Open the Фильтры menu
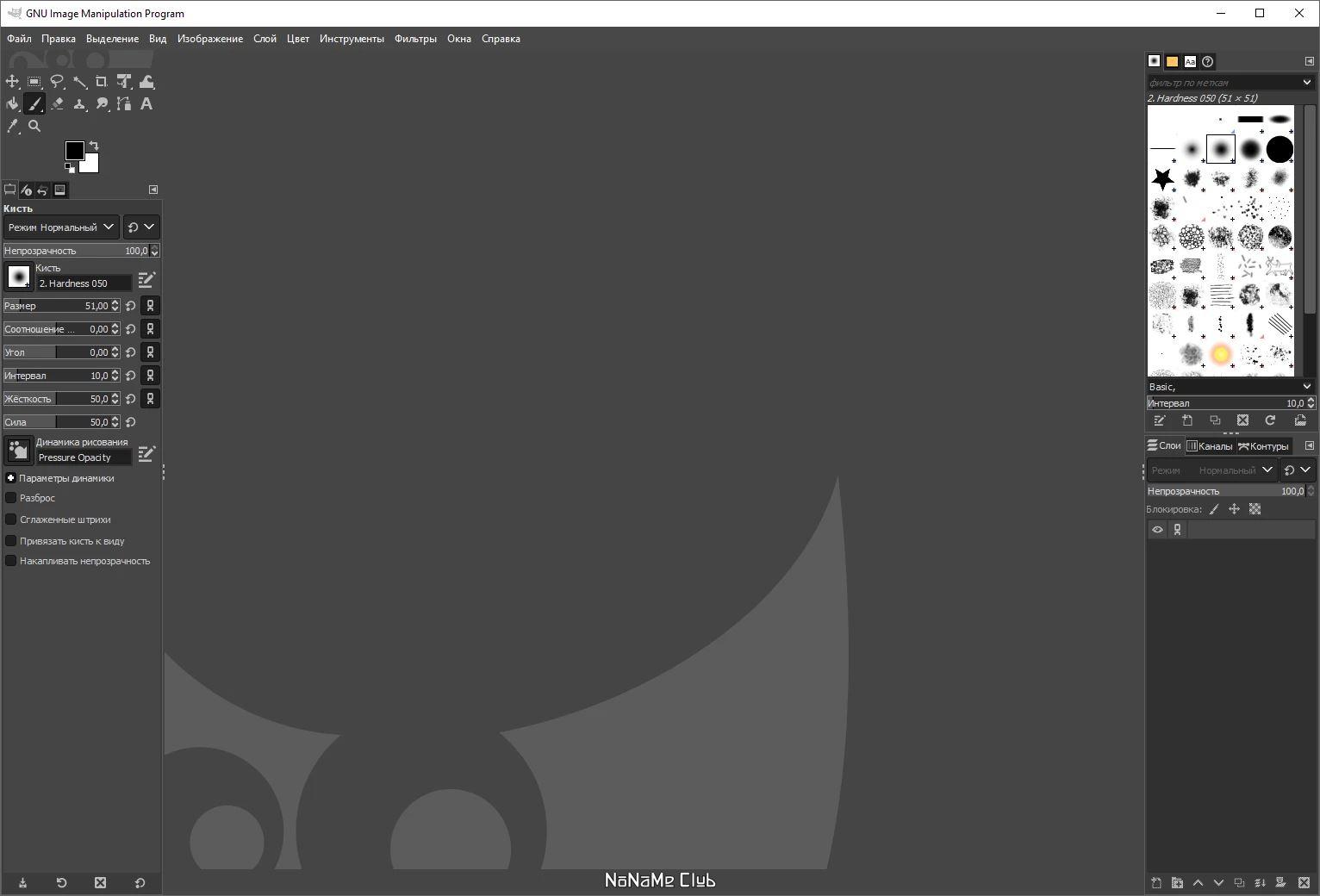Viewport: 1320px width, 896px height. click(x=415, y=38)
